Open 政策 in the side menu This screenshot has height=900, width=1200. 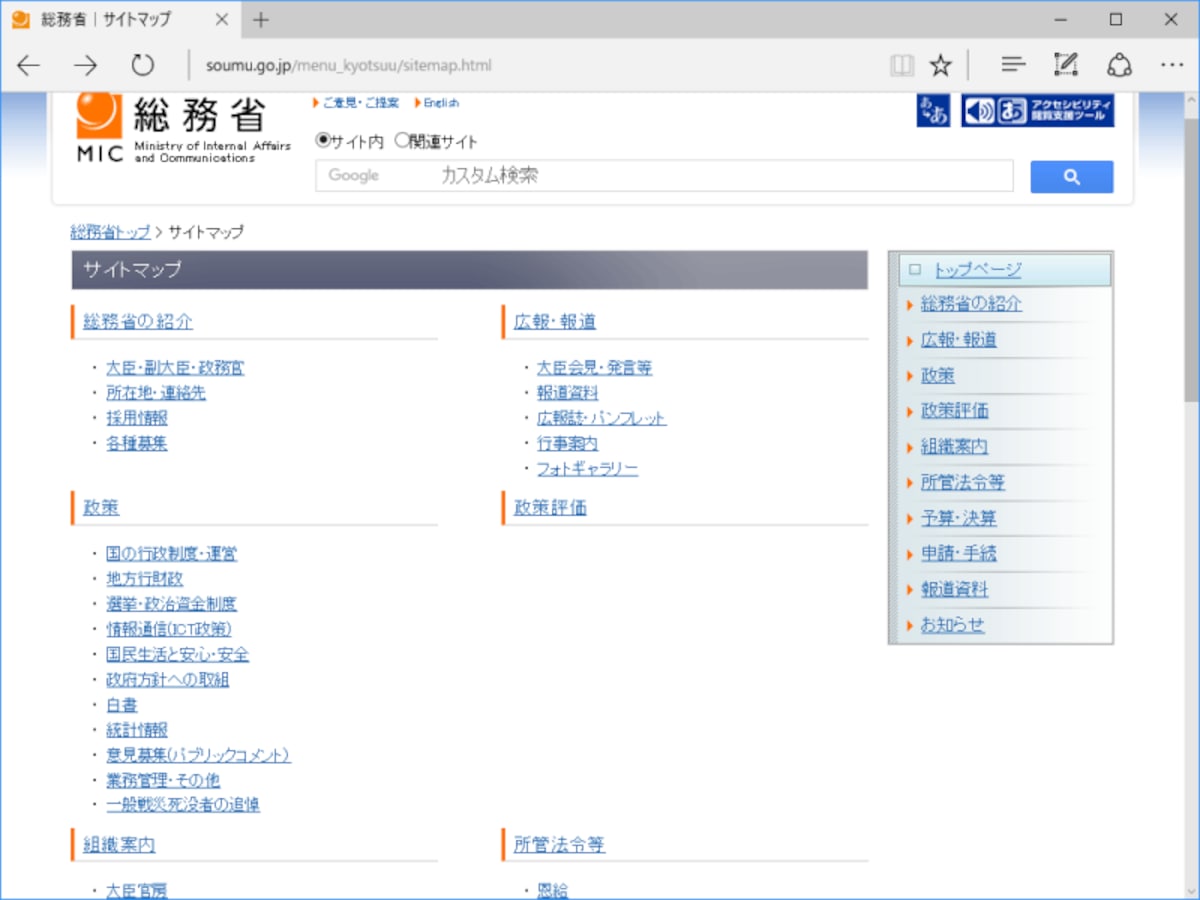tap(937, 376)
